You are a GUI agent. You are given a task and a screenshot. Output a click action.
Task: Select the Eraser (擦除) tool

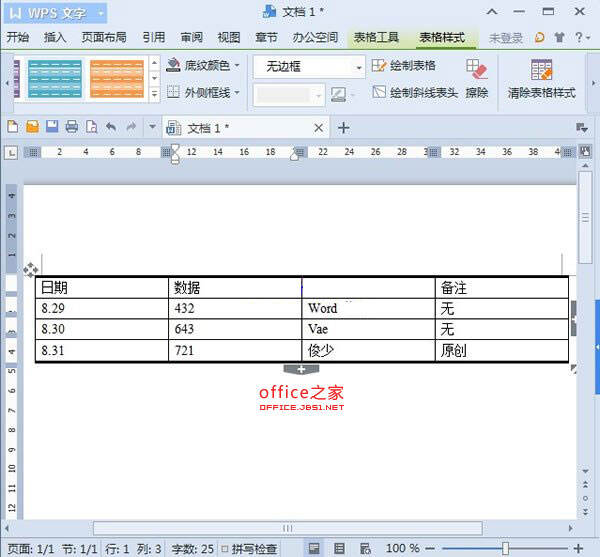(x=477, y=78)
